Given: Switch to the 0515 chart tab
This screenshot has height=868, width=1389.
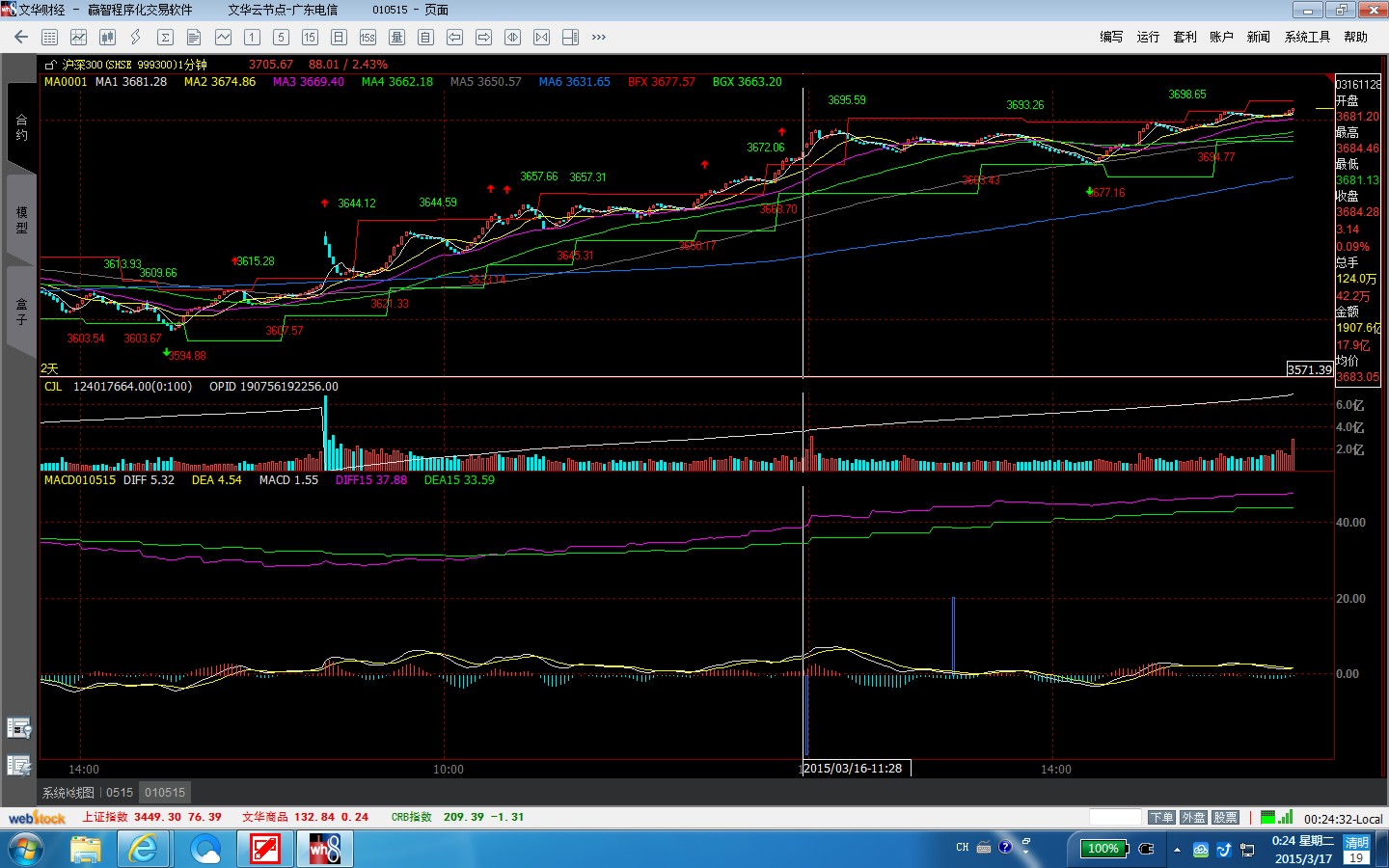Looking at the screenshot, I should pos(120,793).
